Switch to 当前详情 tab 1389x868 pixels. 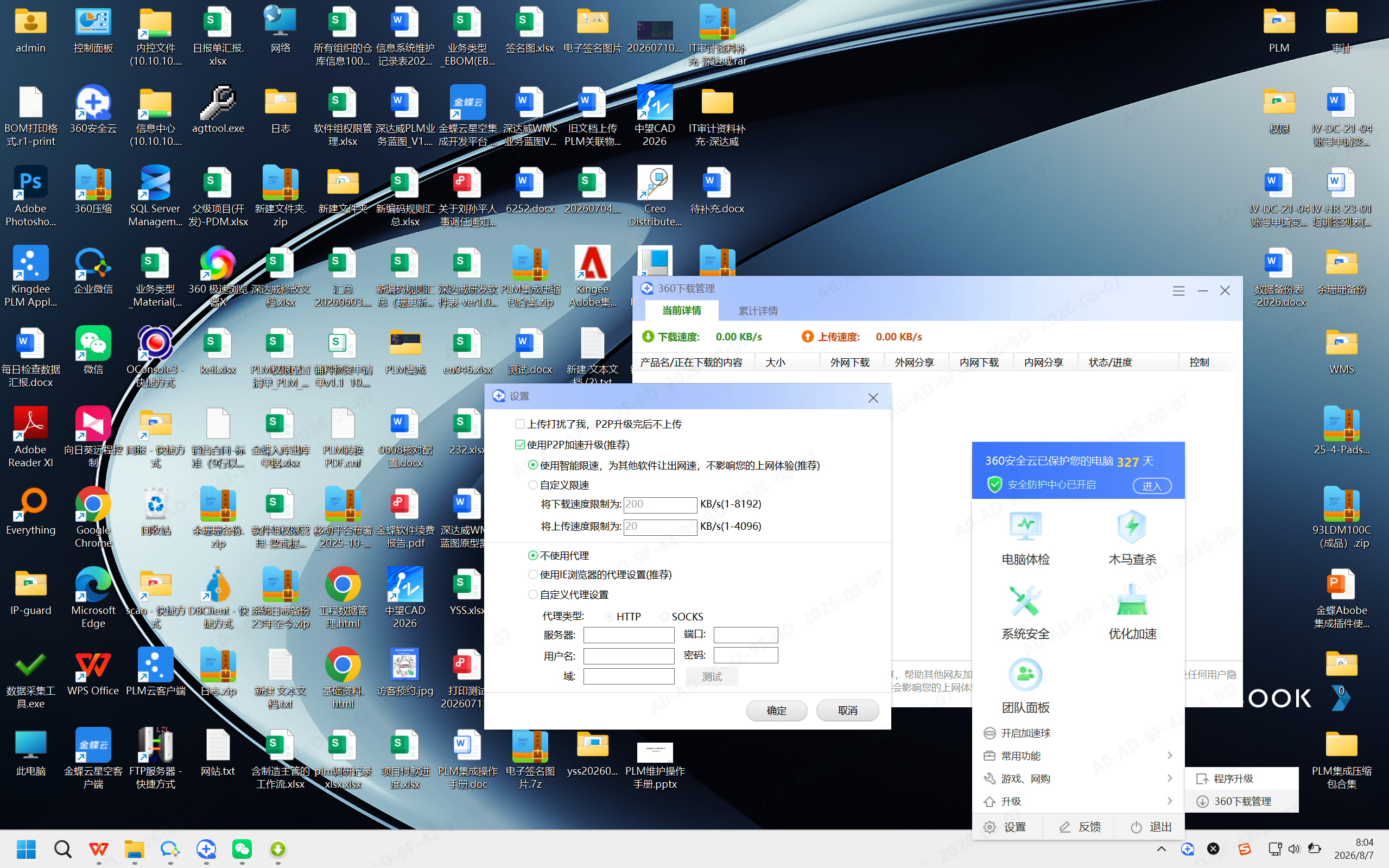tap(681, 311)
